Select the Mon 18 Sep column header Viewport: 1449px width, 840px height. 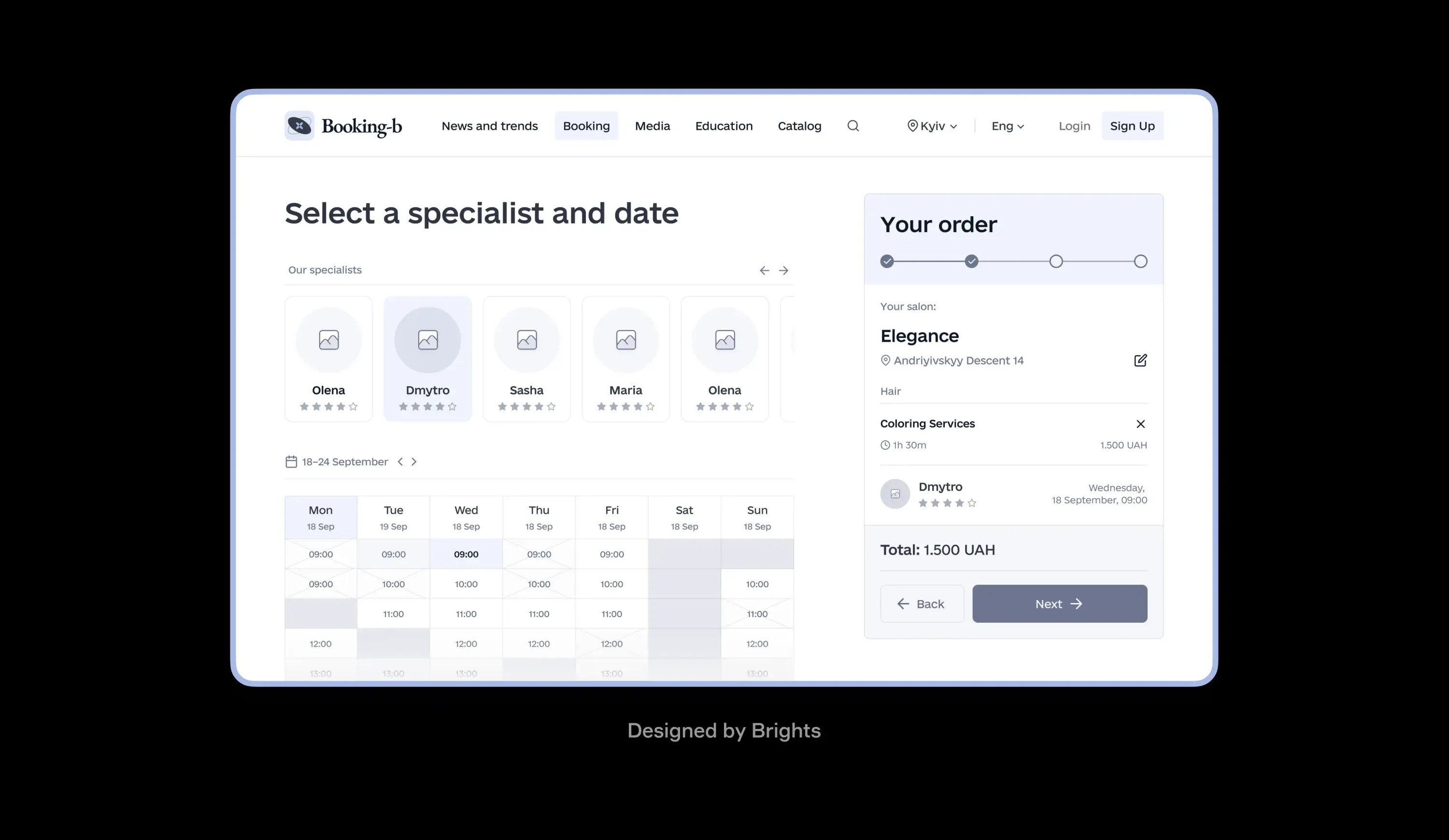321,518
